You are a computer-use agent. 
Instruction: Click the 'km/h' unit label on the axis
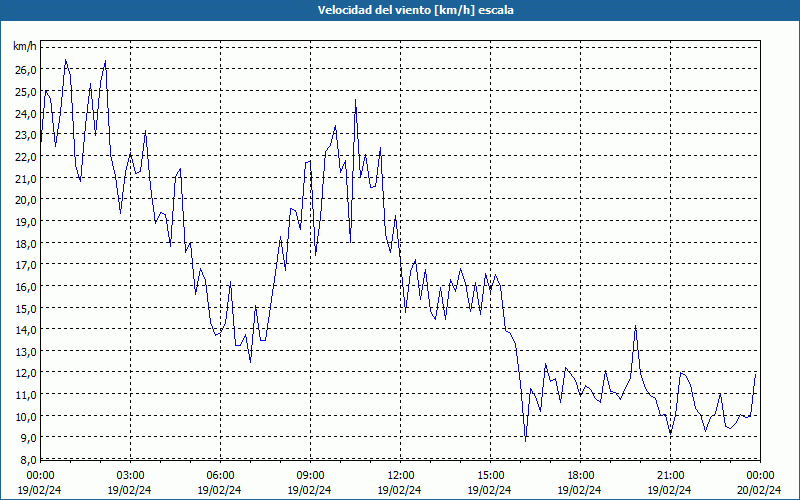tap(25, 47)
